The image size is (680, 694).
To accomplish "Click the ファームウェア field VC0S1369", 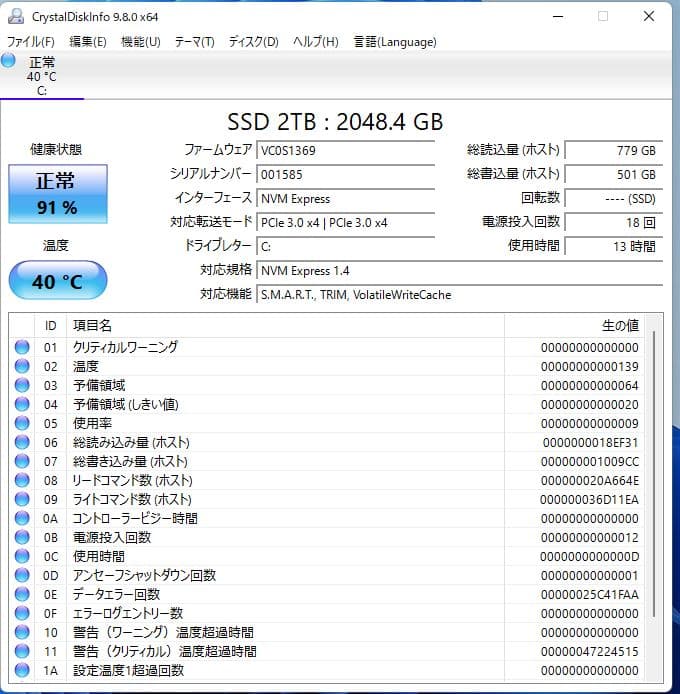I will click(345, 150).
